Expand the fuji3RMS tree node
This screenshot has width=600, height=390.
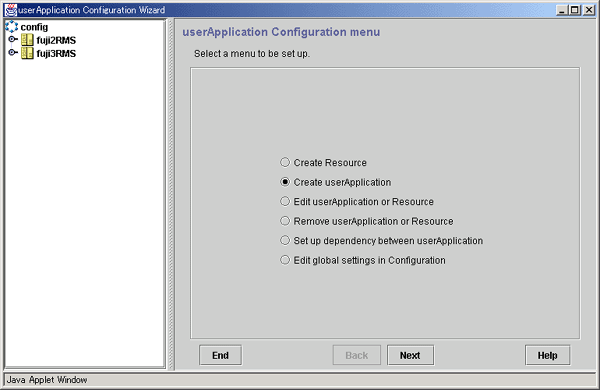13,52
